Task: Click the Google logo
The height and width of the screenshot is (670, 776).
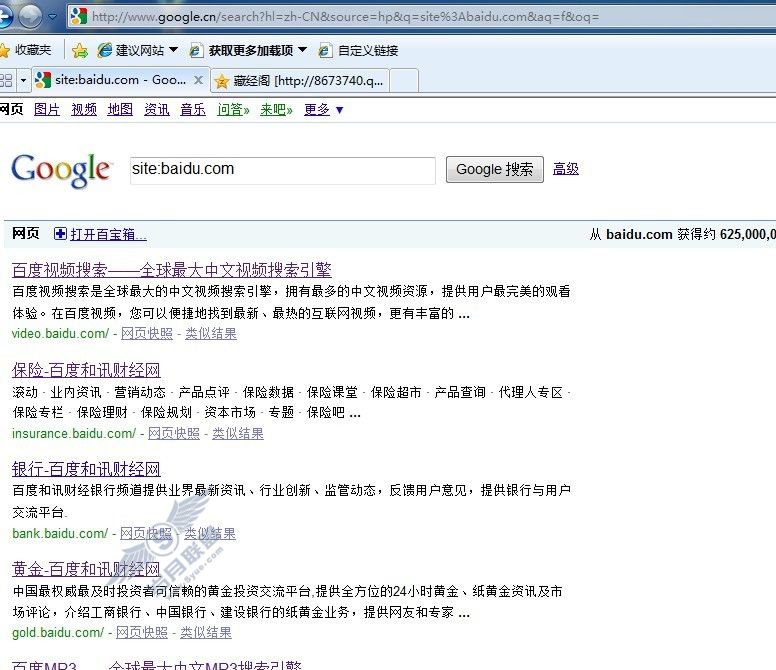Action: tap(61, 170)
